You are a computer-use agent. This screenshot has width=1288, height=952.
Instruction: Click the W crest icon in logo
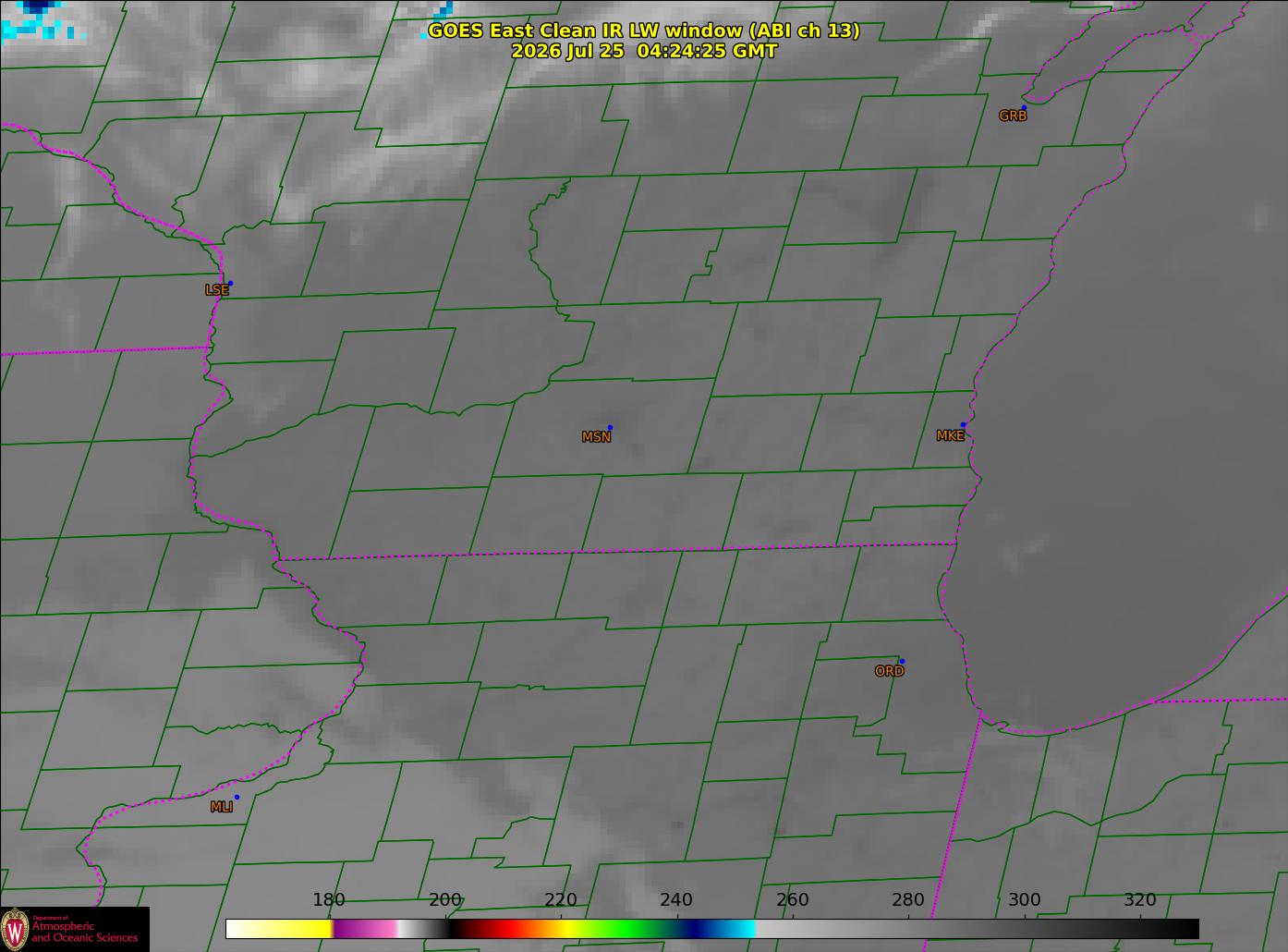[15, 928]
